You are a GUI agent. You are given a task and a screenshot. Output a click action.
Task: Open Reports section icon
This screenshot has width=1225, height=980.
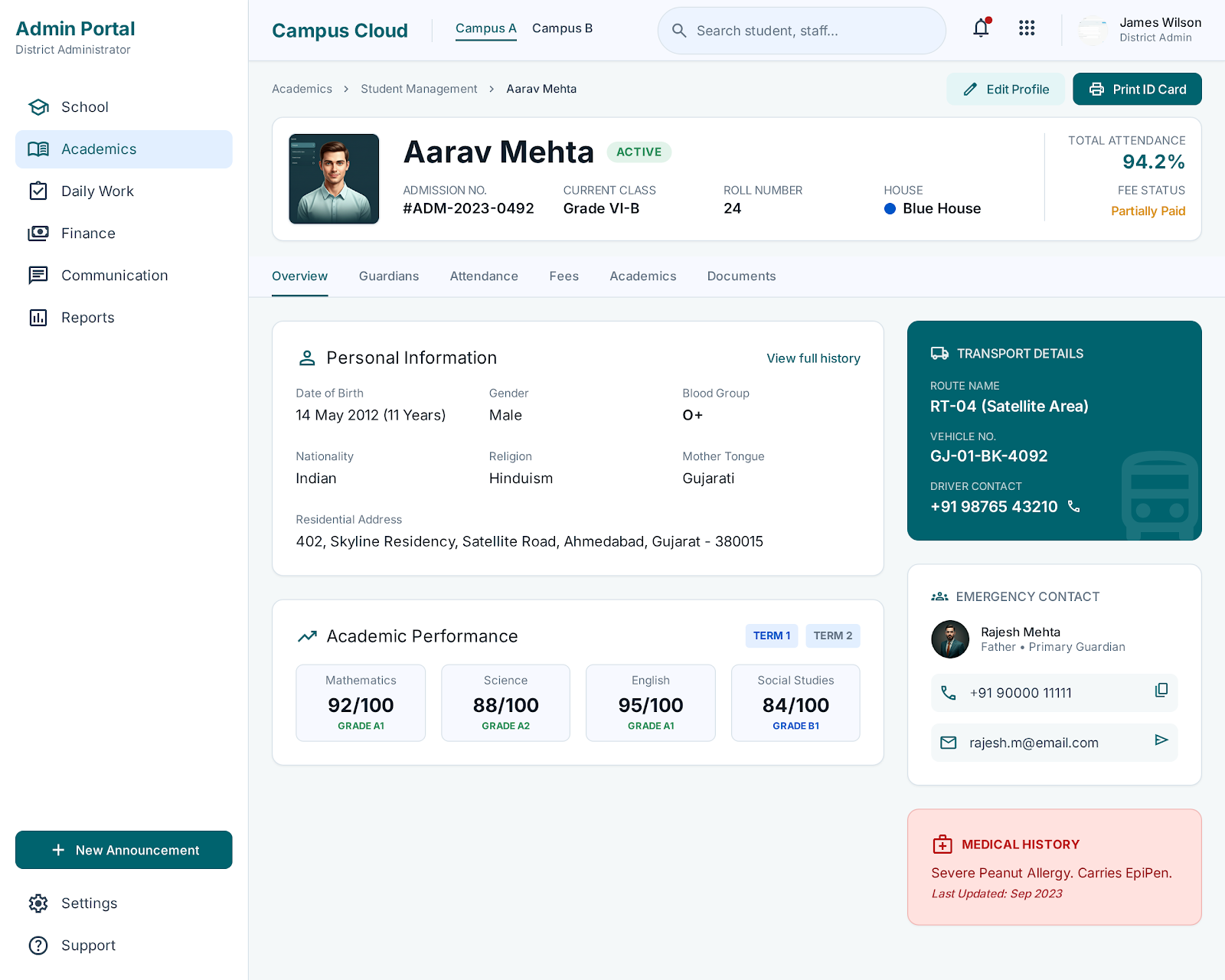pos(38,318)
